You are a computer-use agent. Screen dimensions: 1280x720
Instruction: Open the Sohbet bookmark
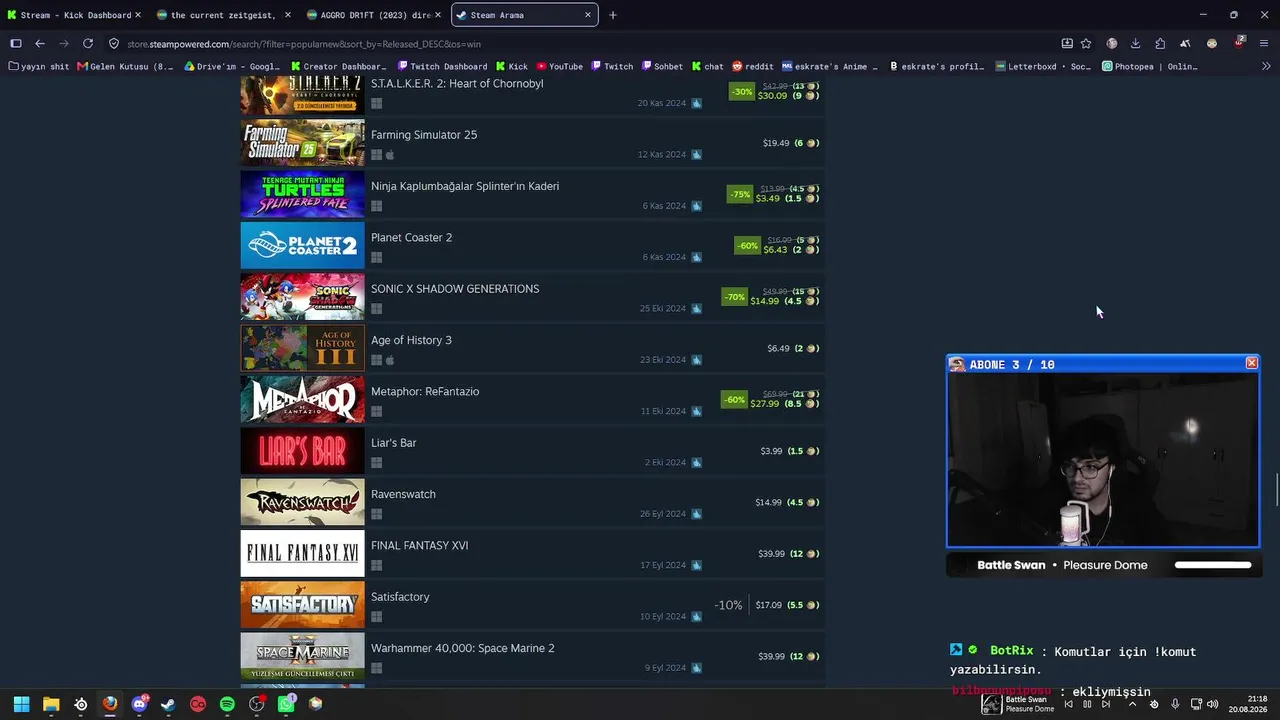click(662, 67)
